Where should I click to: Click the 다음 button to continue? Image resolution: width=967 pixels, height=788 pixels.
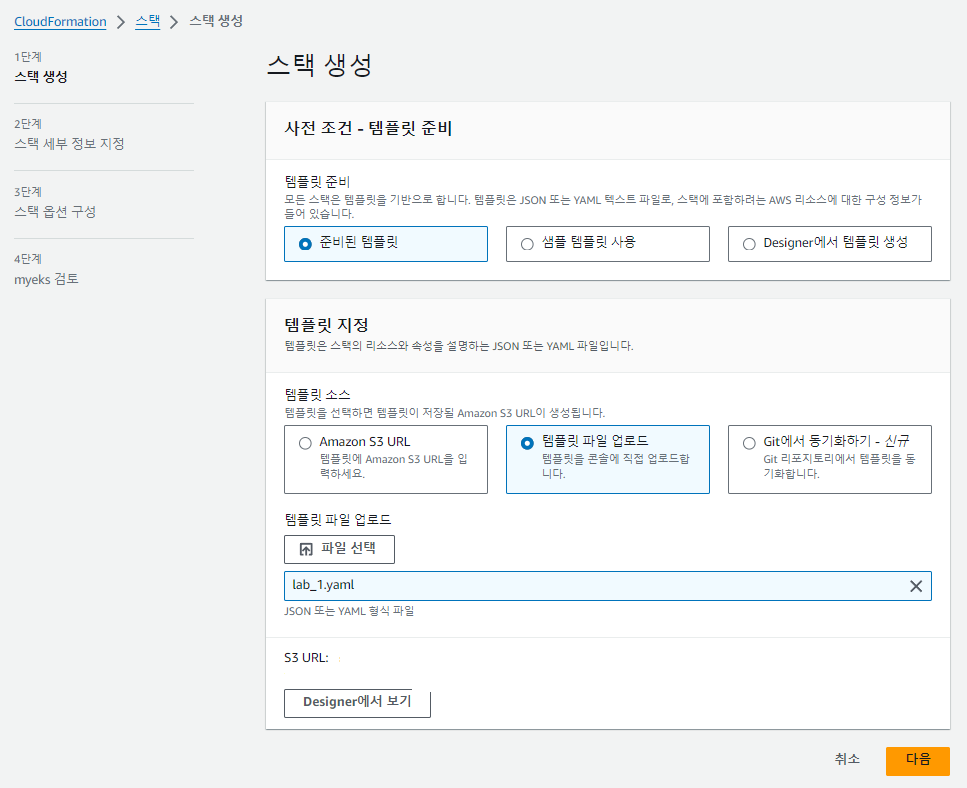pyautogui.click(x=918, y=761)
